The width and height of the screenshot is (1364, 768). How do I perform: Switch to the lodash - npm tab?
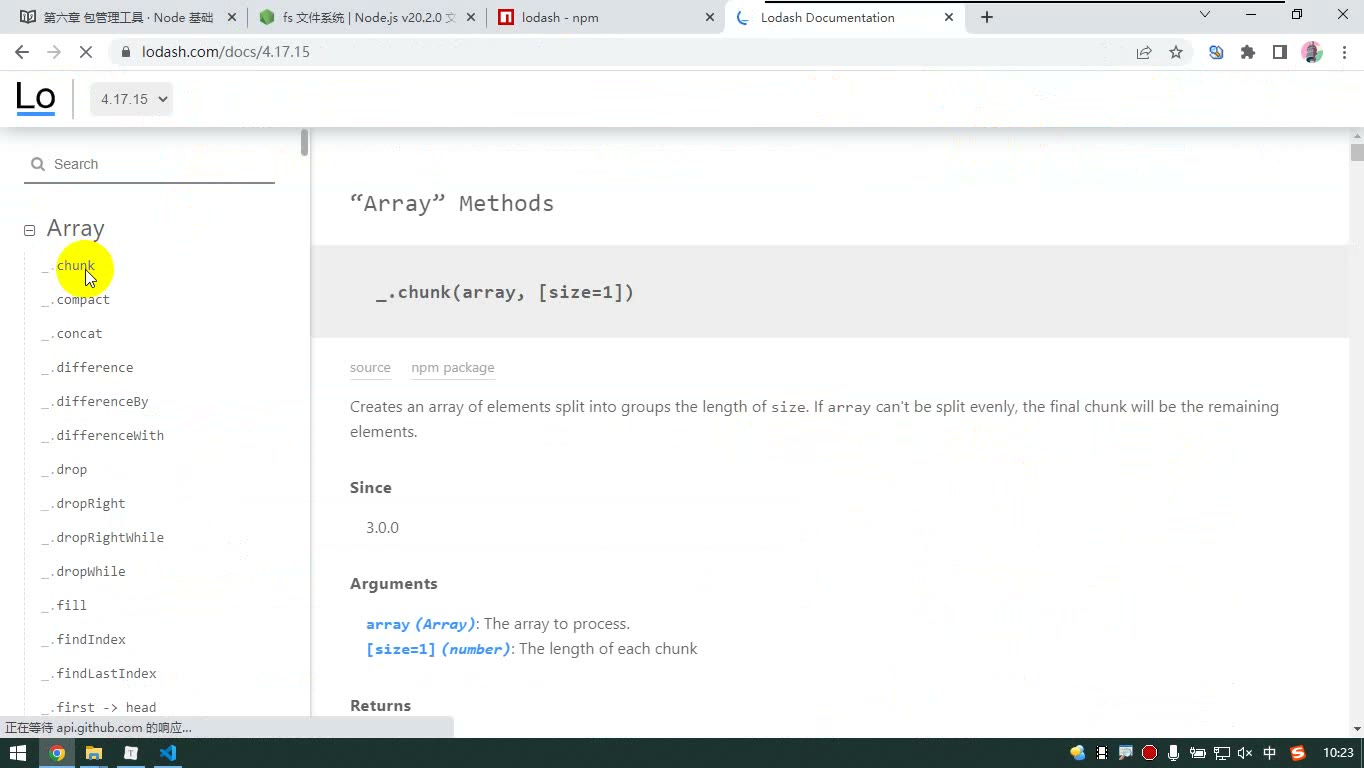click(607, 17)
